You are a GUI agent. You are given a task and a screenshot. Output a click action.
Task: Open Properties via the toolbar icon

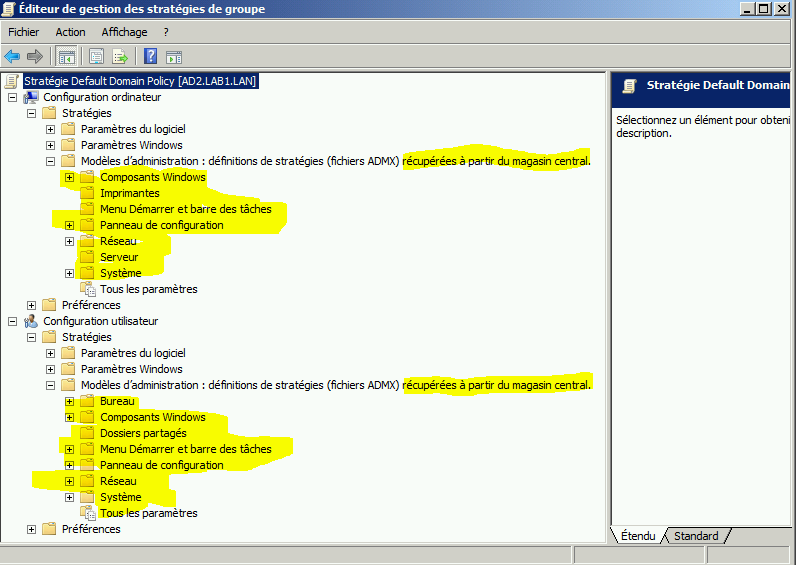[96, 56]
